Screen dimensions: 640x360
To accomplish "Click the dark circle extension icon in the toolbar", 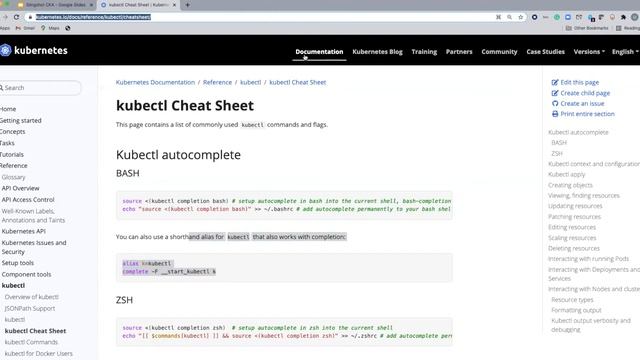I will 534,17.
